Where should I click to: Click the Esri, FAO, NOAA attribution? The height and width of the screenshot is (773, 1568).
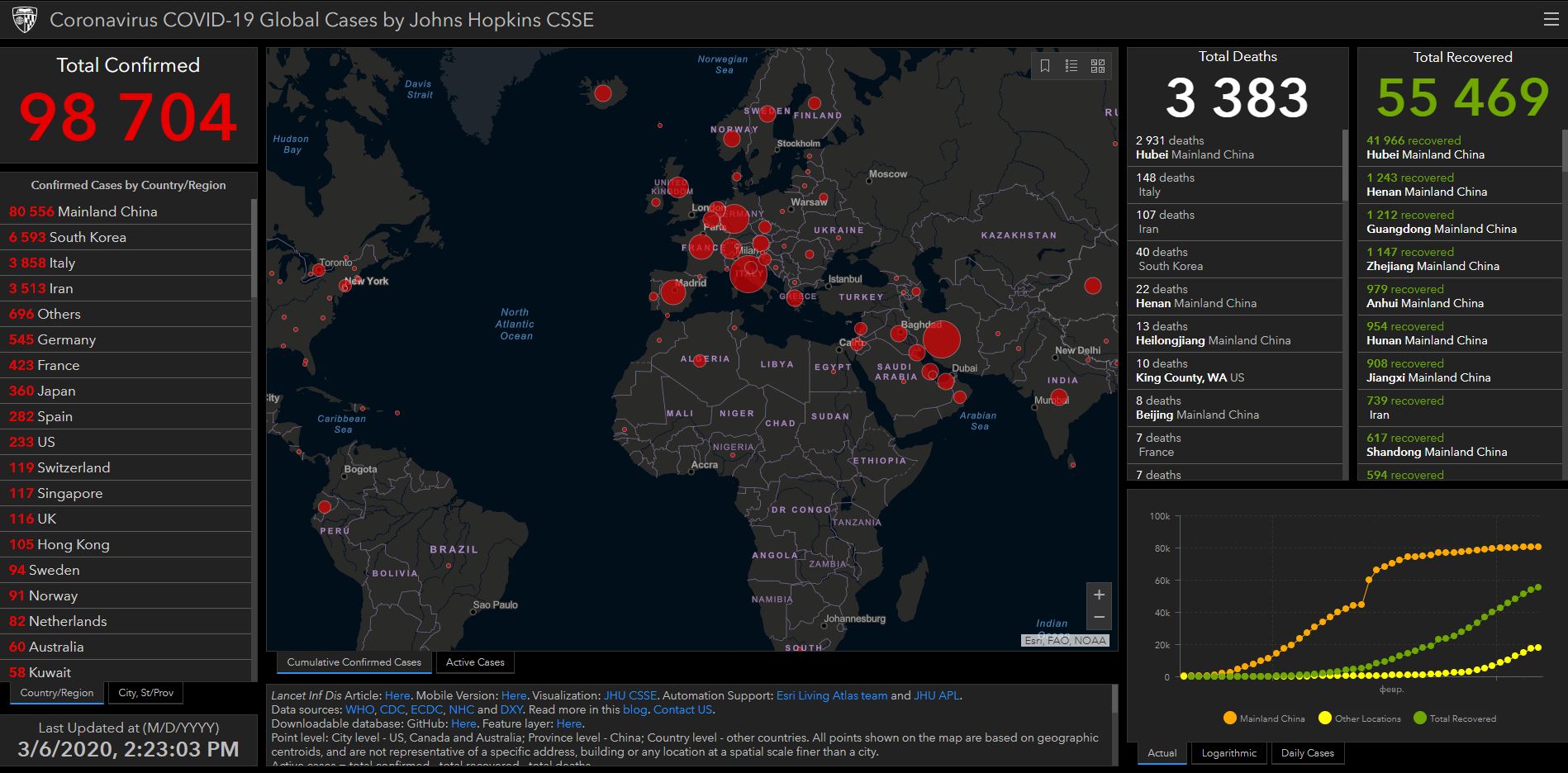1066,640
